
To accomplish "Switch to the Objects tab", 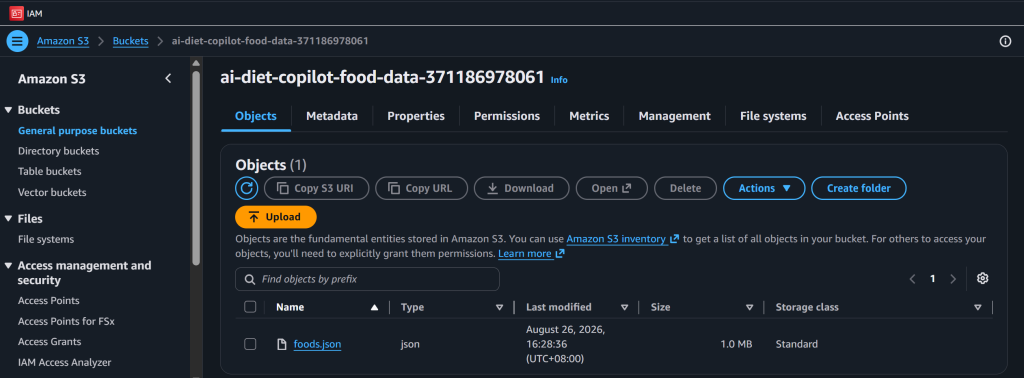I will click(x=256, y=116).
